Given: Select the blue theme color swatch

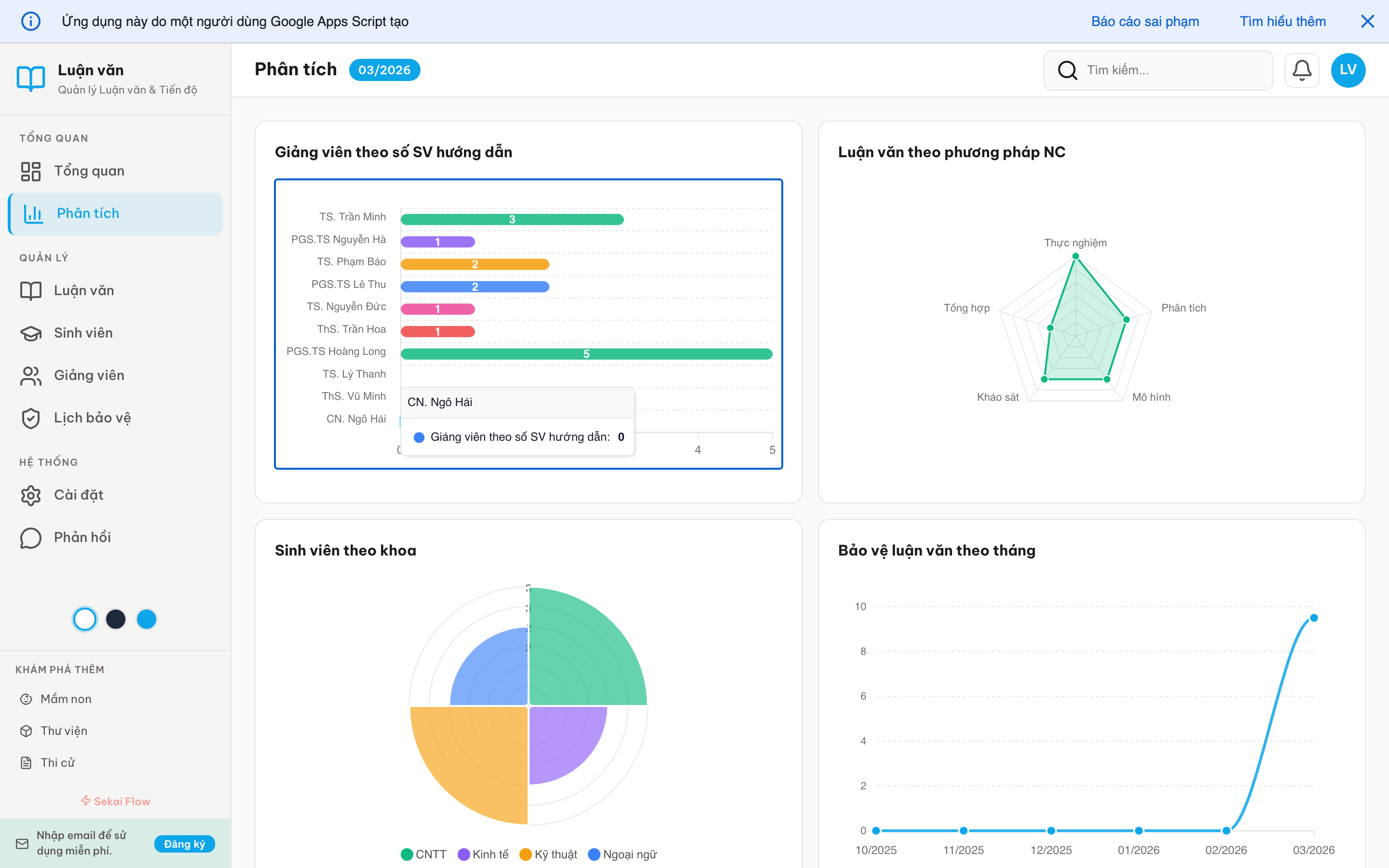Looking at the screenshot, I should 146,619.
